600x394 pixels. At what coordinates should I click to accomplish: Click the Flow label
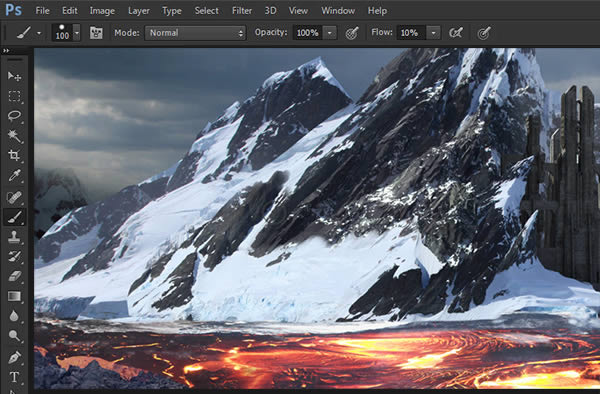pyautogui.click(x=382, y=33)
